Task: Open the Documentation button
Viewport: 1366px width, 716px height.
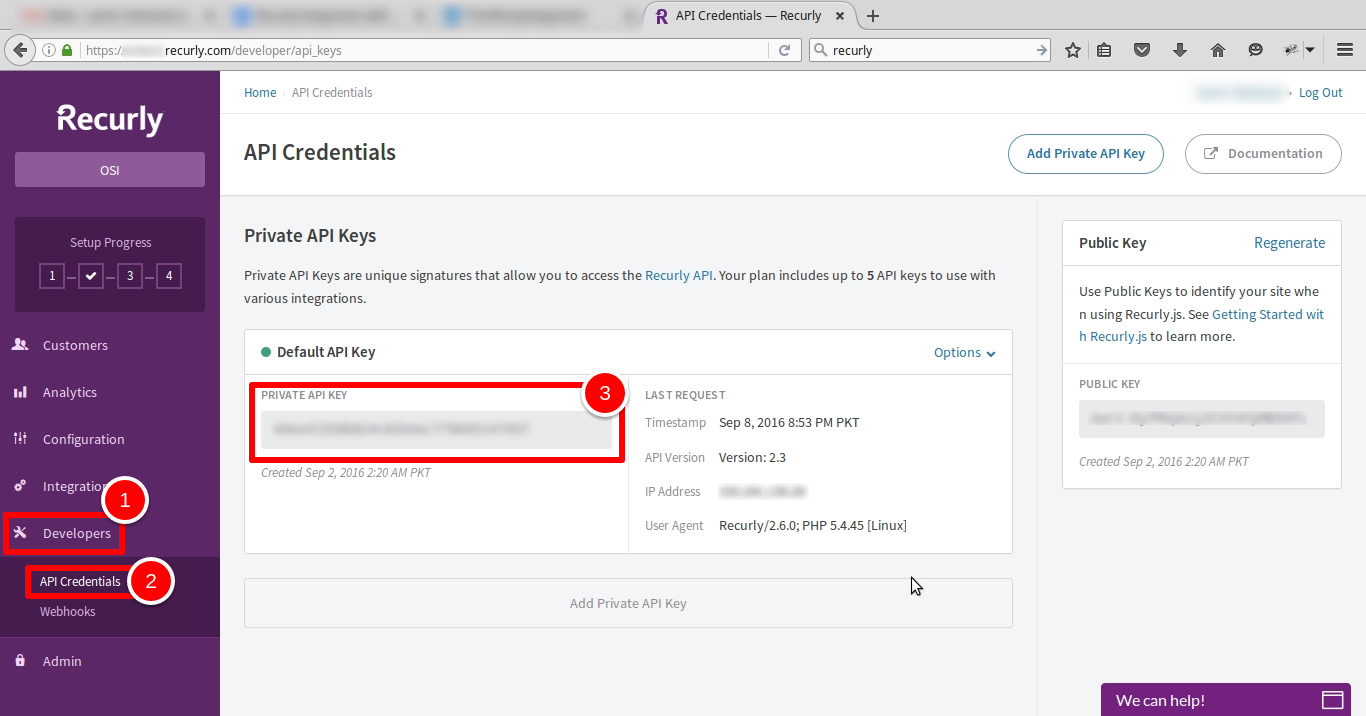Action: pyautogui.click(x=1263, y=154)
